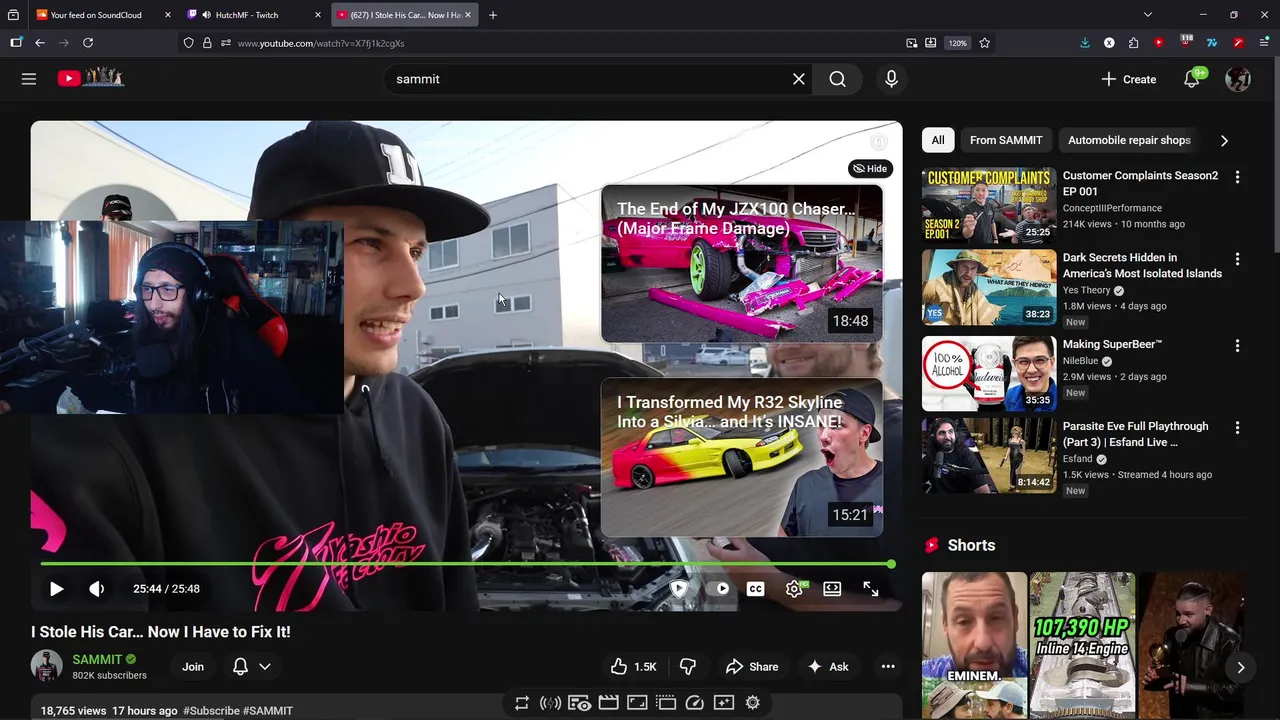Select the From SAMMIT chip

tap(1006, 140)
